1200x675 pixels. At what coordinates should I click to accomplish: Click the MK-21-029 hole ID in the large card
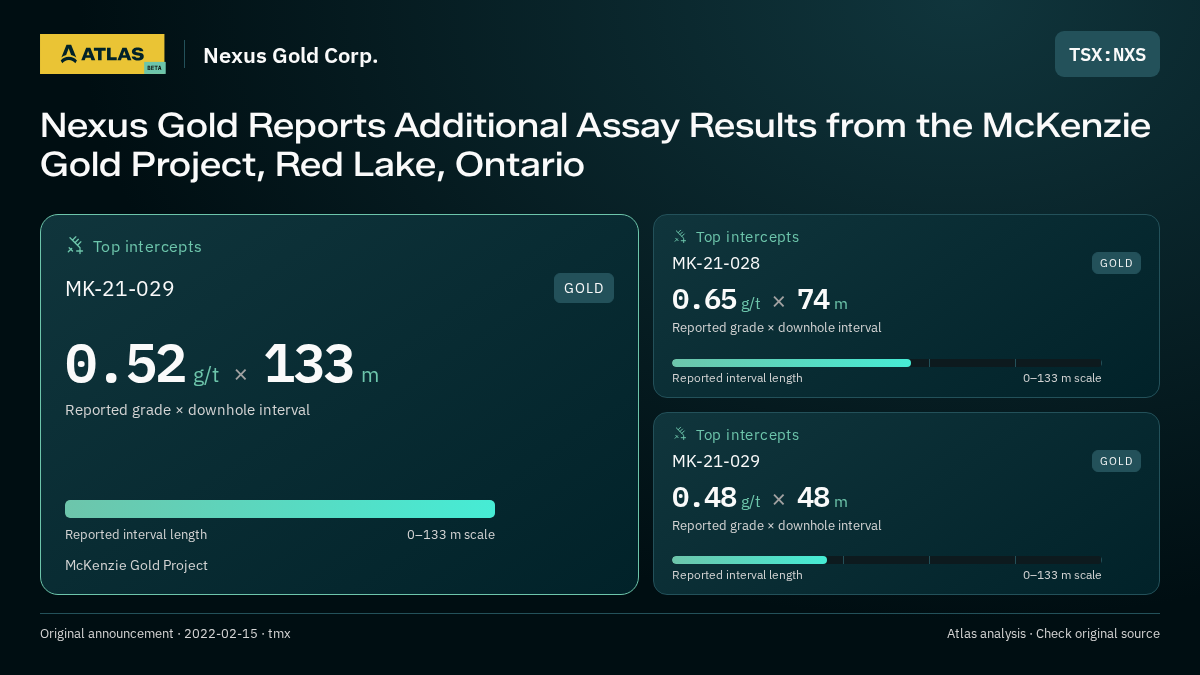120,289
